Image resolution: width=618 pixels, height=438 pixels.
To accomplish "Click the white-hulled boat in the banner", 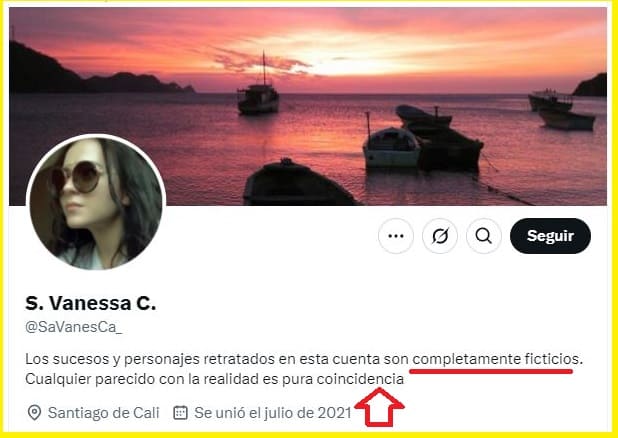I will pos(391,148).
